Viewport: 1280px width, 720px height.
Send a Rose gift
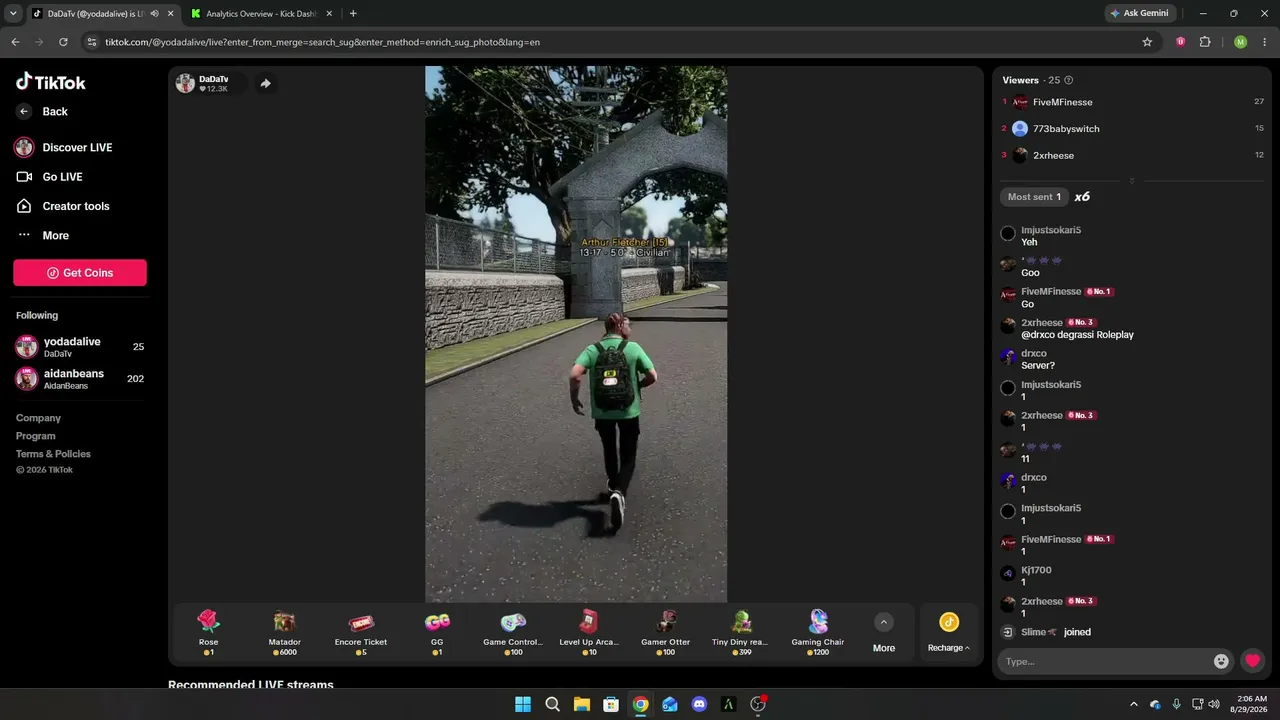coord(208,633)
